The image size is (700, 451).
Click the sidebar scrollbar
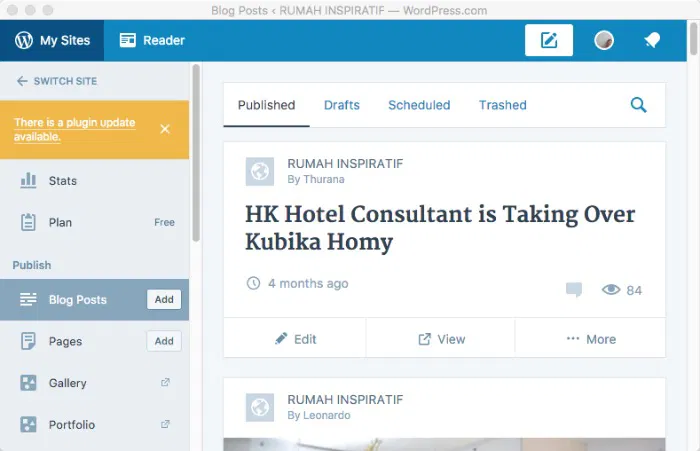[196, 153]
